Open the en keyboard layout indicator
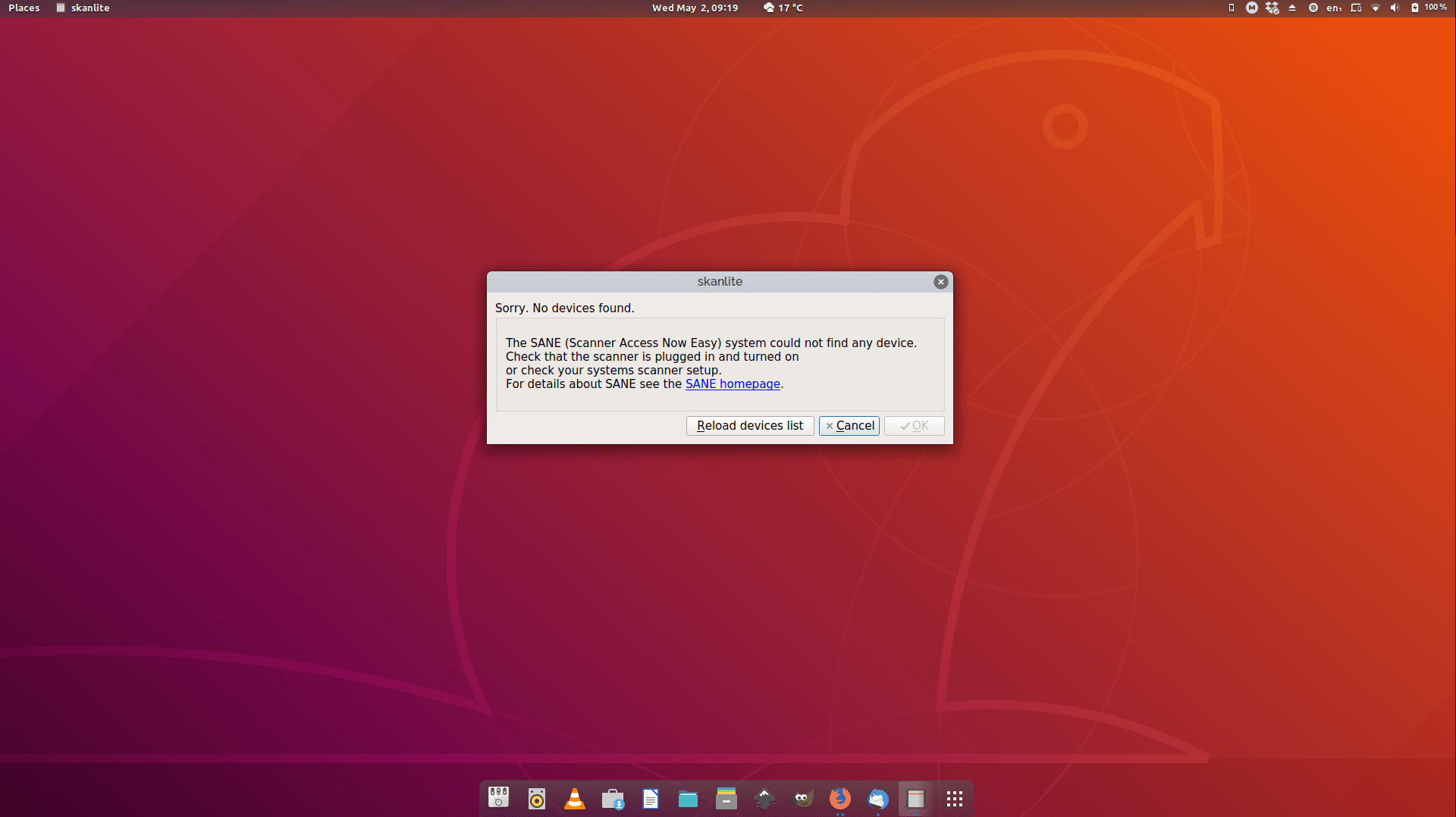Screen dimensions: 1456x817 [x=1334, y=8]
